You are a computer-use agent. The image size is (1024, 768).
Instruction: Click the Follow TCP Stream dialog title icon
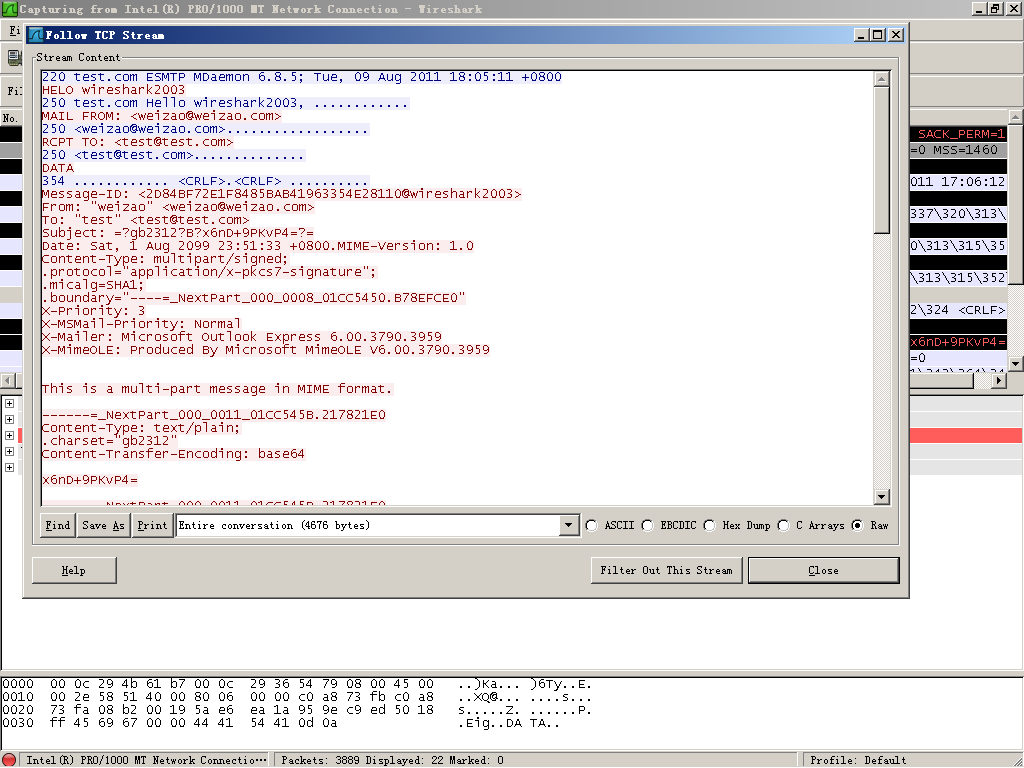point(36,35)
